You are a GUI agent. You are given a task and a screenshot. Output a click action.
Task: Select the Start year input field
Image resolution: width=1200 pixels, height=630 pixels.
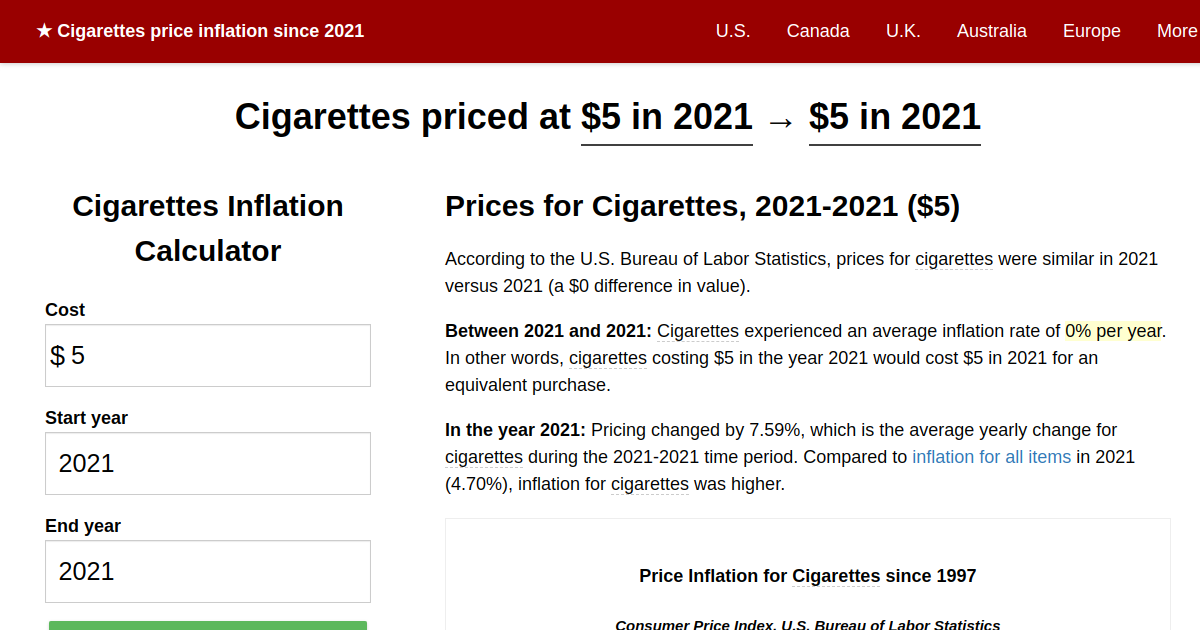(207, 463)
